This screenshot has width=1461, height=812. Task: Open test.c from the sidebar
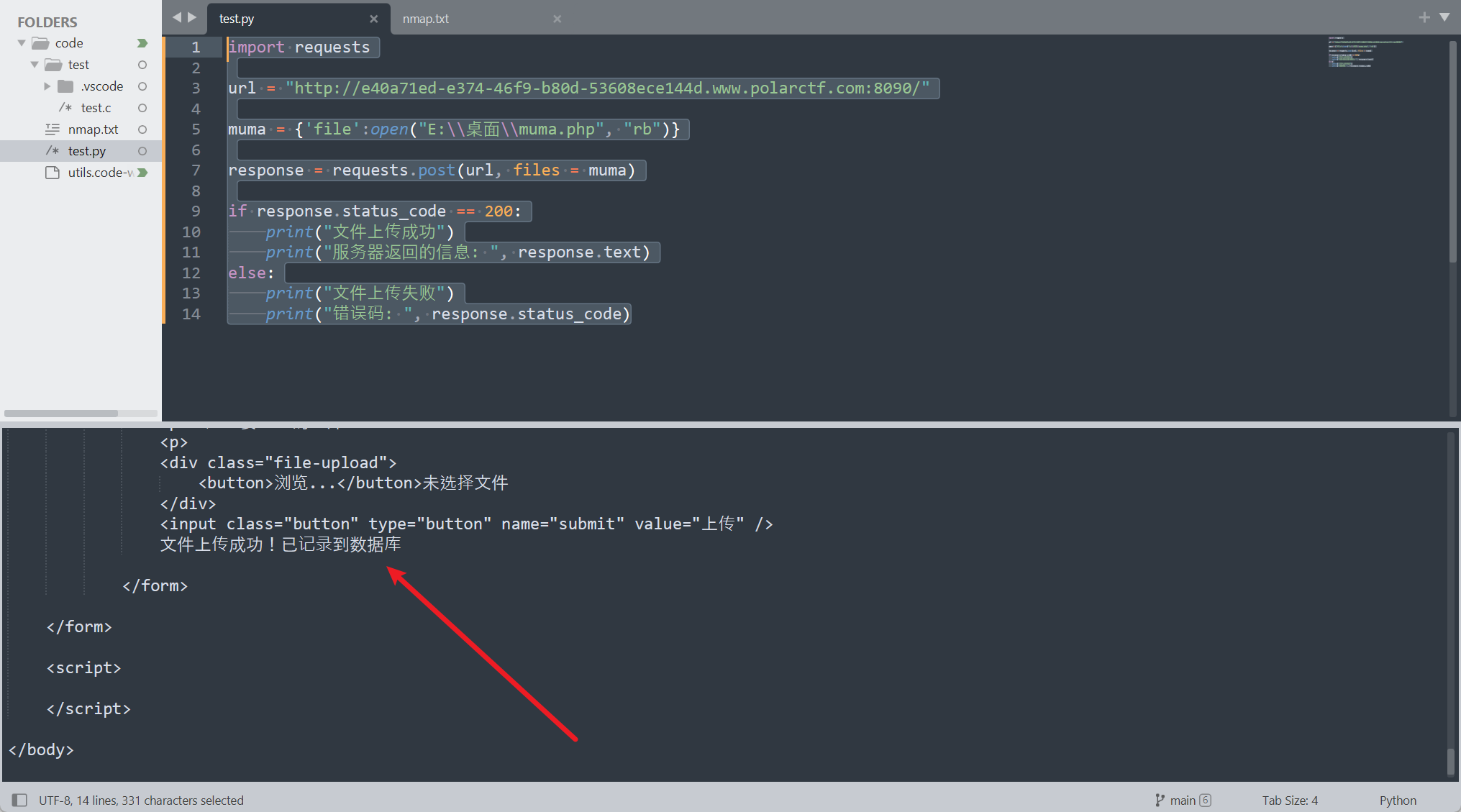click(96, 108)
